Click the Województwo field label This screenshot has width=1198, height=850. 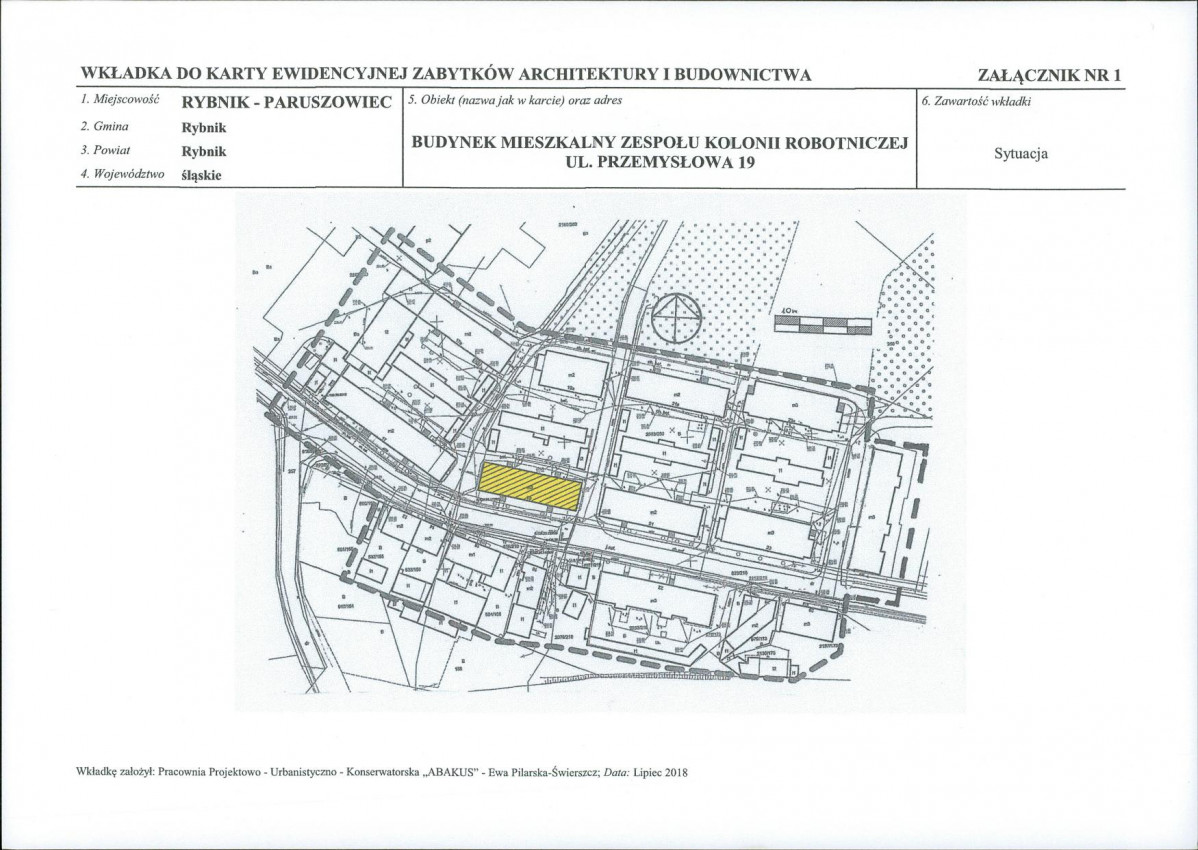[x=122, y=174]
